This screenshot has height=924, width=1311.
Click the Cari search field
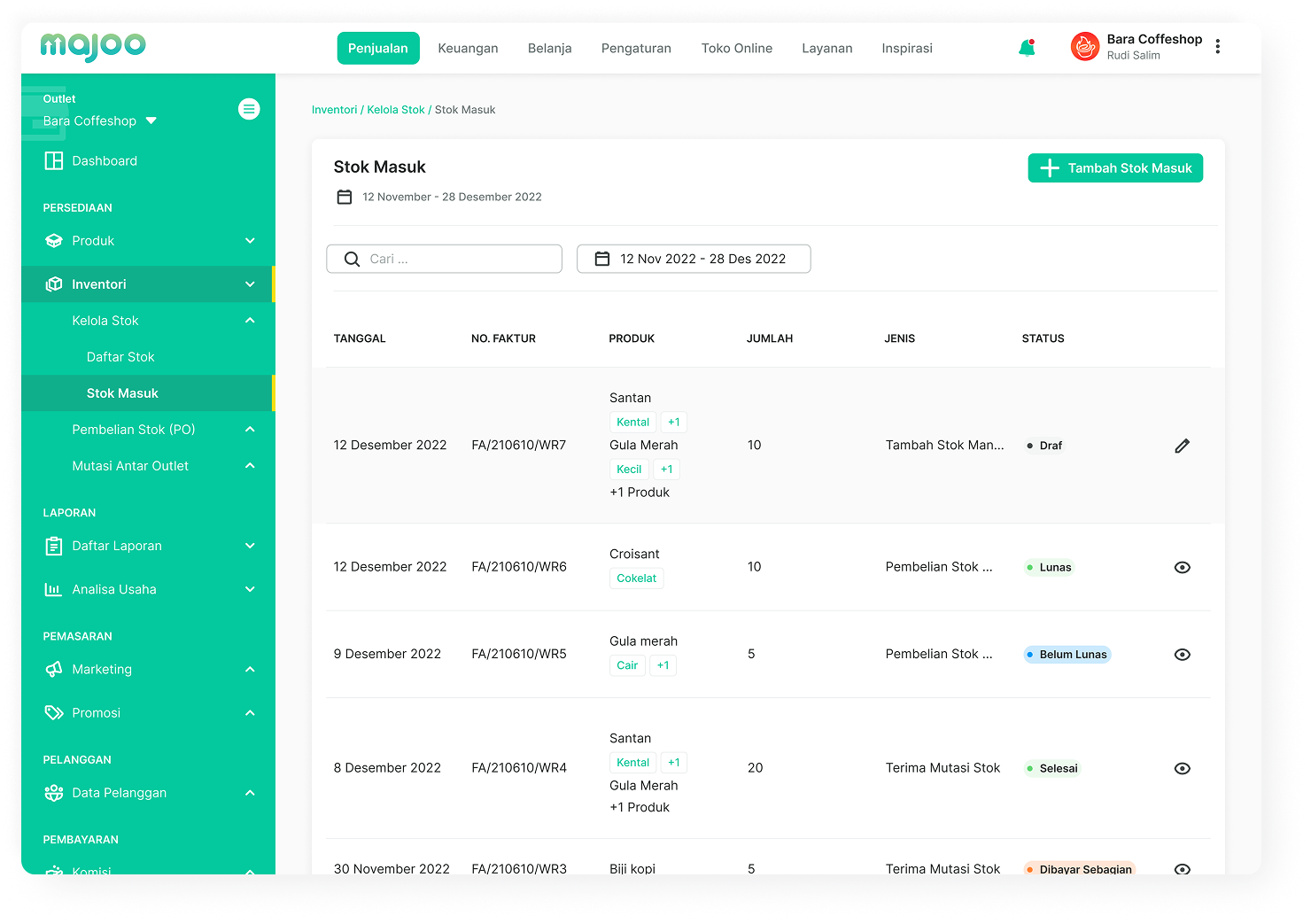(x=445, y=259)
